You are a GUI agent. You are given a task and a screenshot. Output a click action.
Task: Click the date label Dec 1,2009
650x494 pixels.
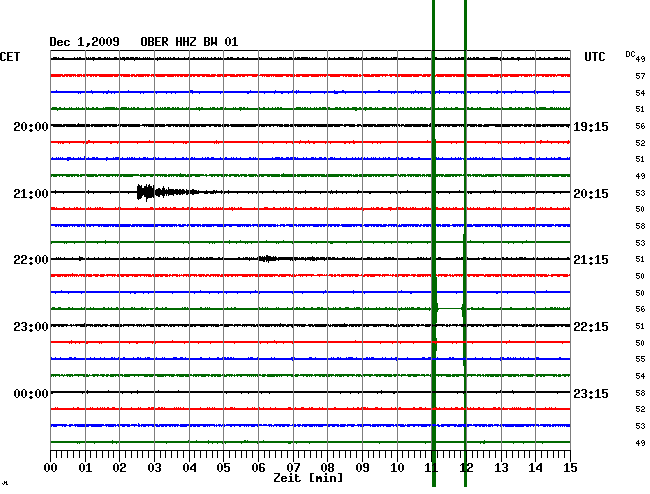(x=84, y=42)
